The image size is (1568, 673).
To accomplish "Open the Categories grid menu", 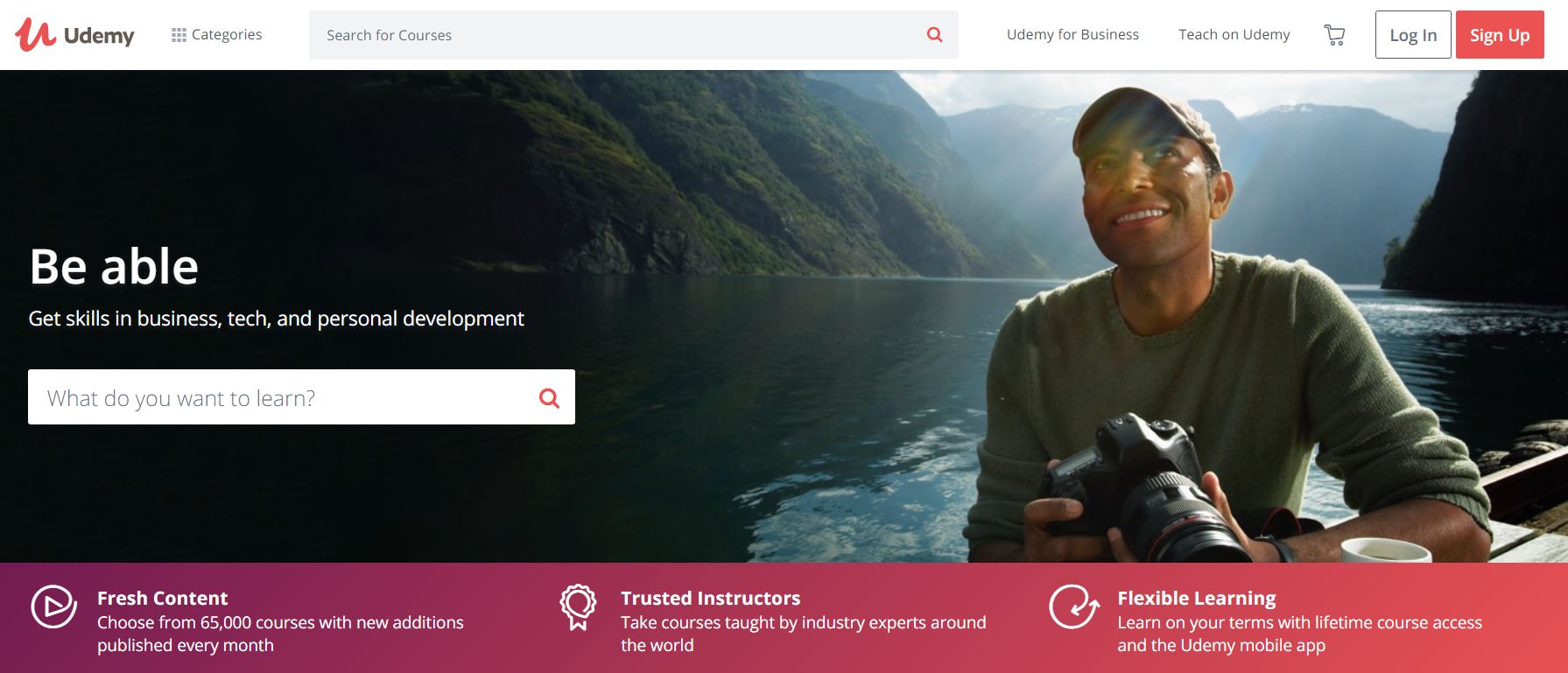I will click(x=216, y=35).
